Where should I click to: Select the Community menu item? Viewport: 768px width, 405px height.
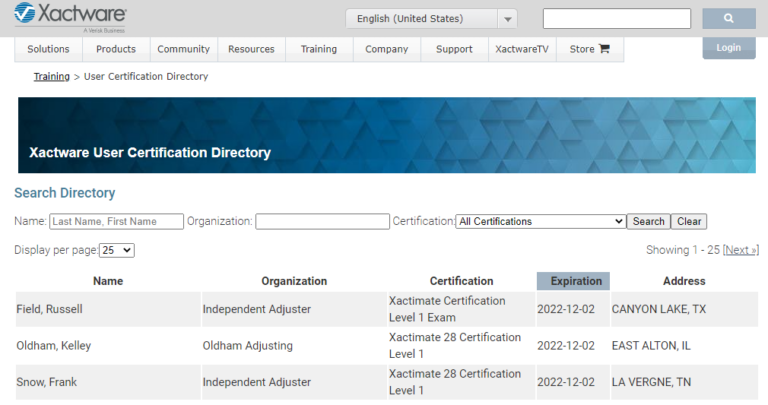pyautogui.click(x=183, y=49)
